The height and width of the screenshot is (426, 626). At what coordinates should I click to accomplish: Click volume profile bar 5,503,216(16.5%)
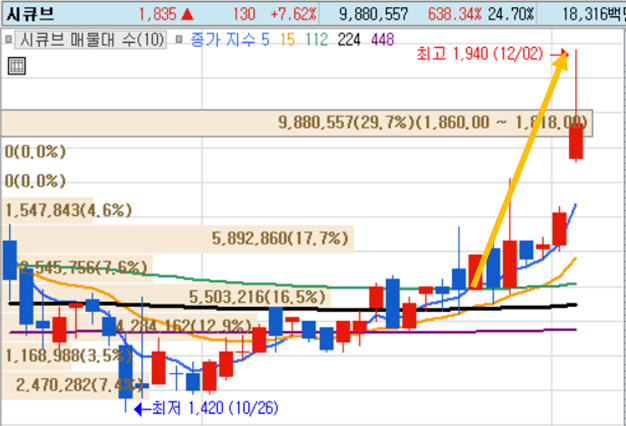(x=166, y=297)
